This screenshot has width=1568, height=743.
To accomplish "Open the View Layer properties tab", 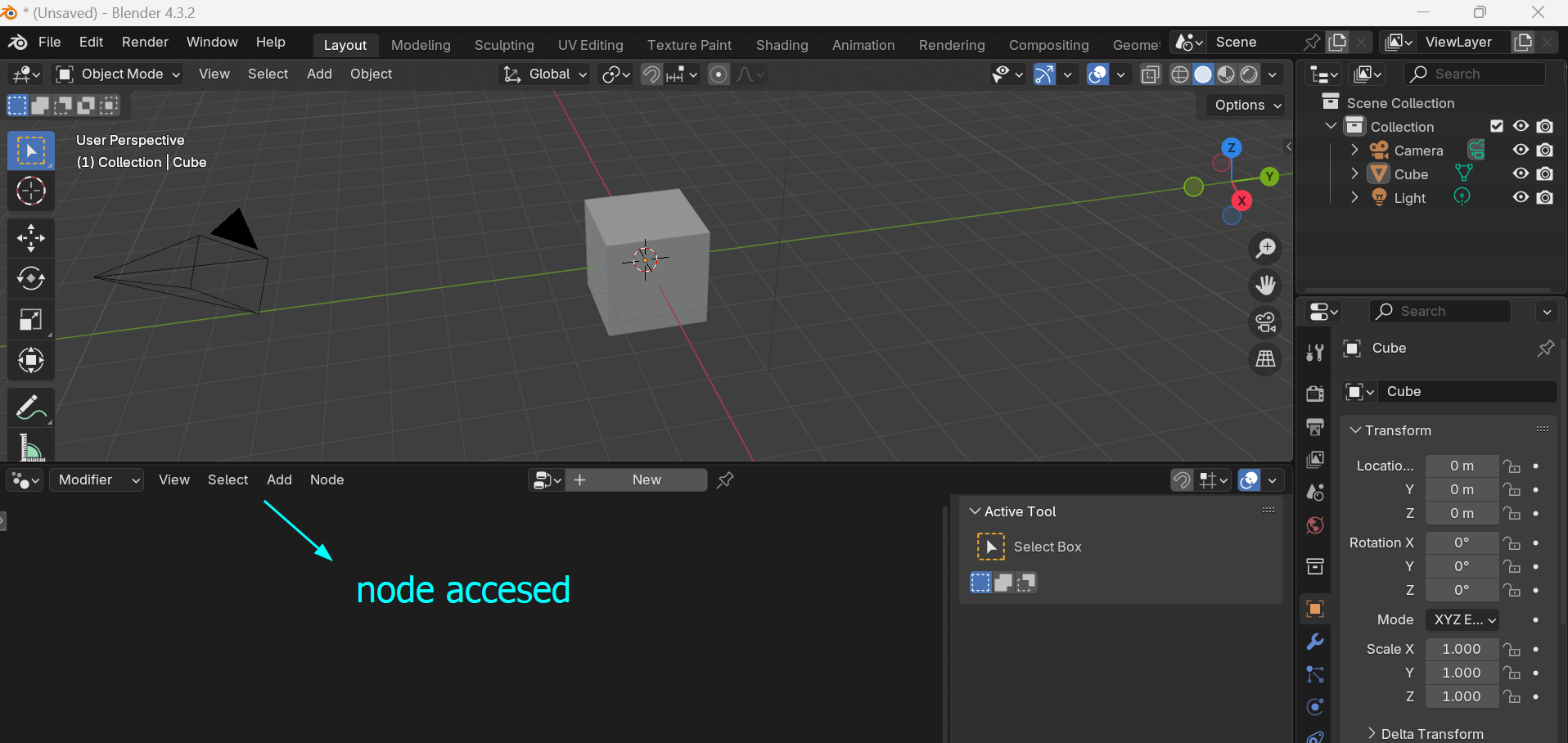I will (x=1315, y=459).
